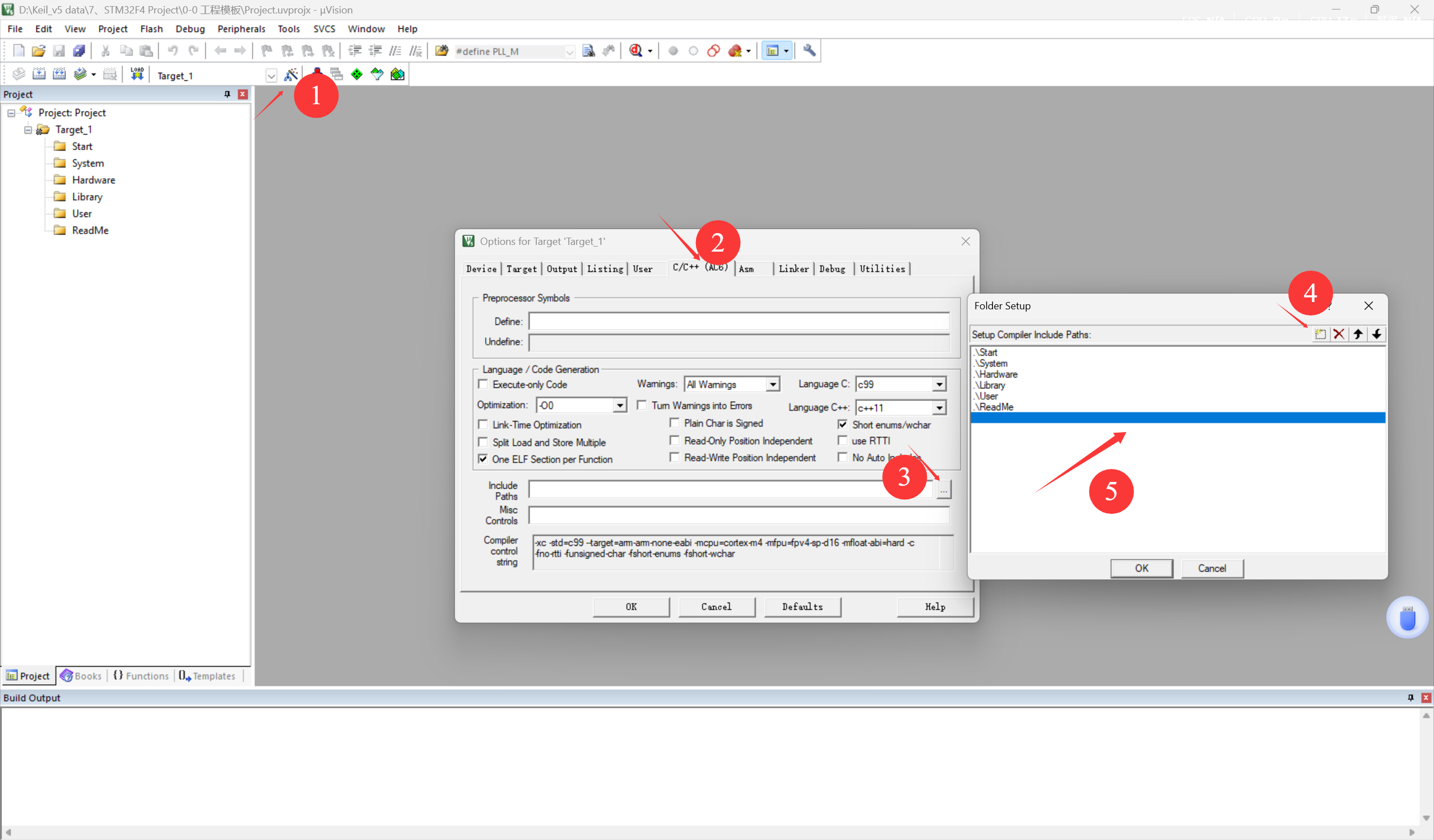1434x840 pixels.
Task: Click the Configuration wrench icon
Action: (809, 51)
